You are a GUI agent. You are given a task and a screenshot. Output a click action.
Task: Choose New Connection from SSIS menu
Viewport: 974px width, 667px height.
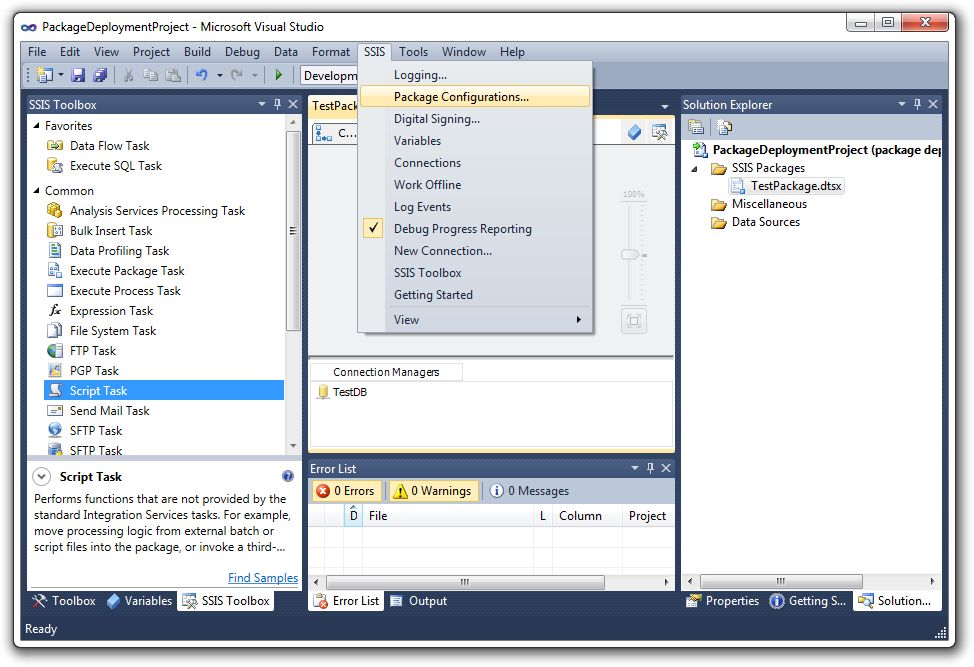(475, 250)
